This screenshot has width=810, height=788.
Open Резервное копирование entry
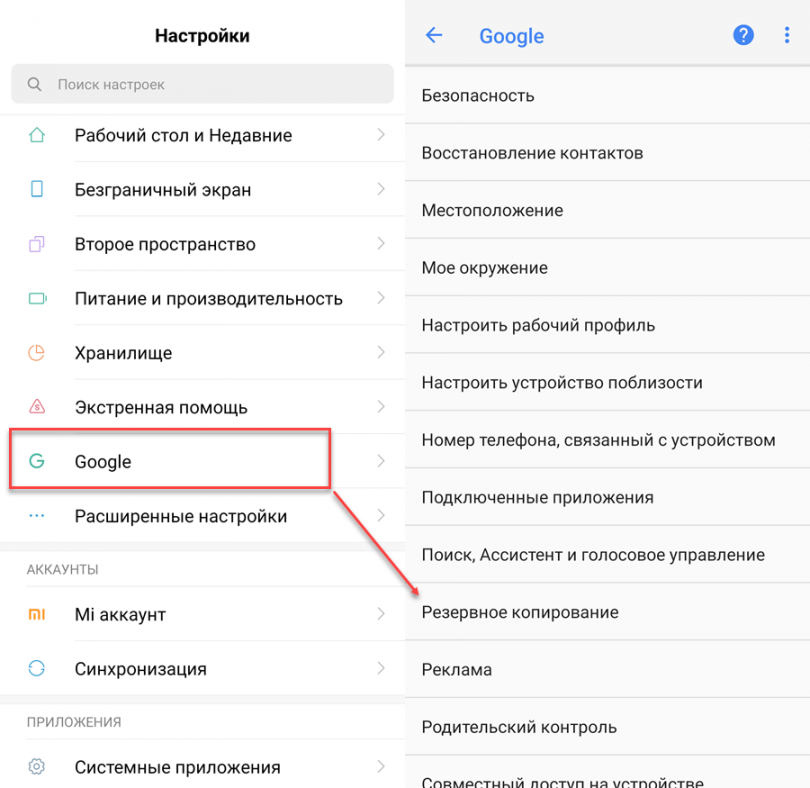[520, 612]
